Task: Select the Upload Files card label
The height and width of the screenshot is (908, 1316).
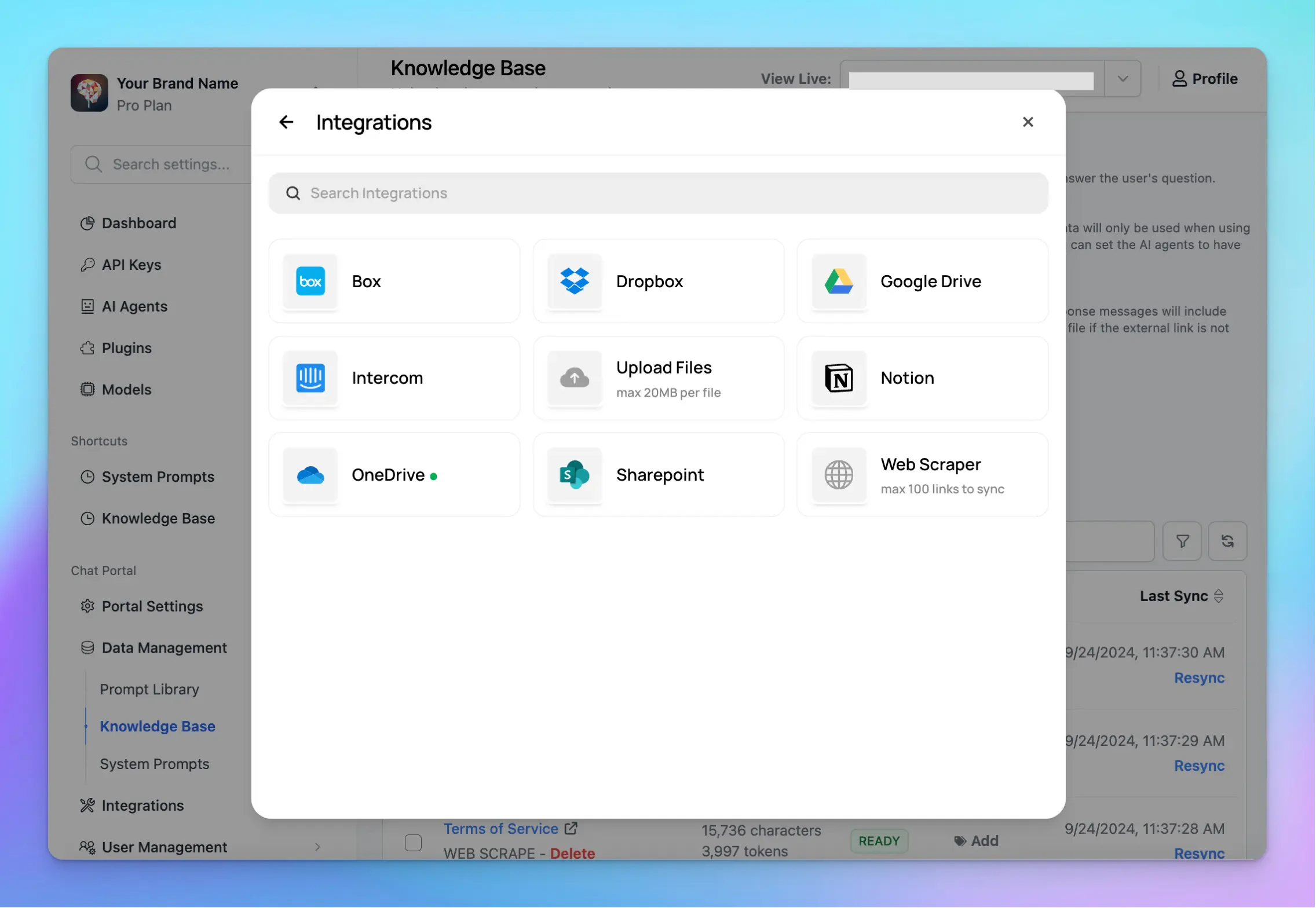Action: click(x=664, y=368)
